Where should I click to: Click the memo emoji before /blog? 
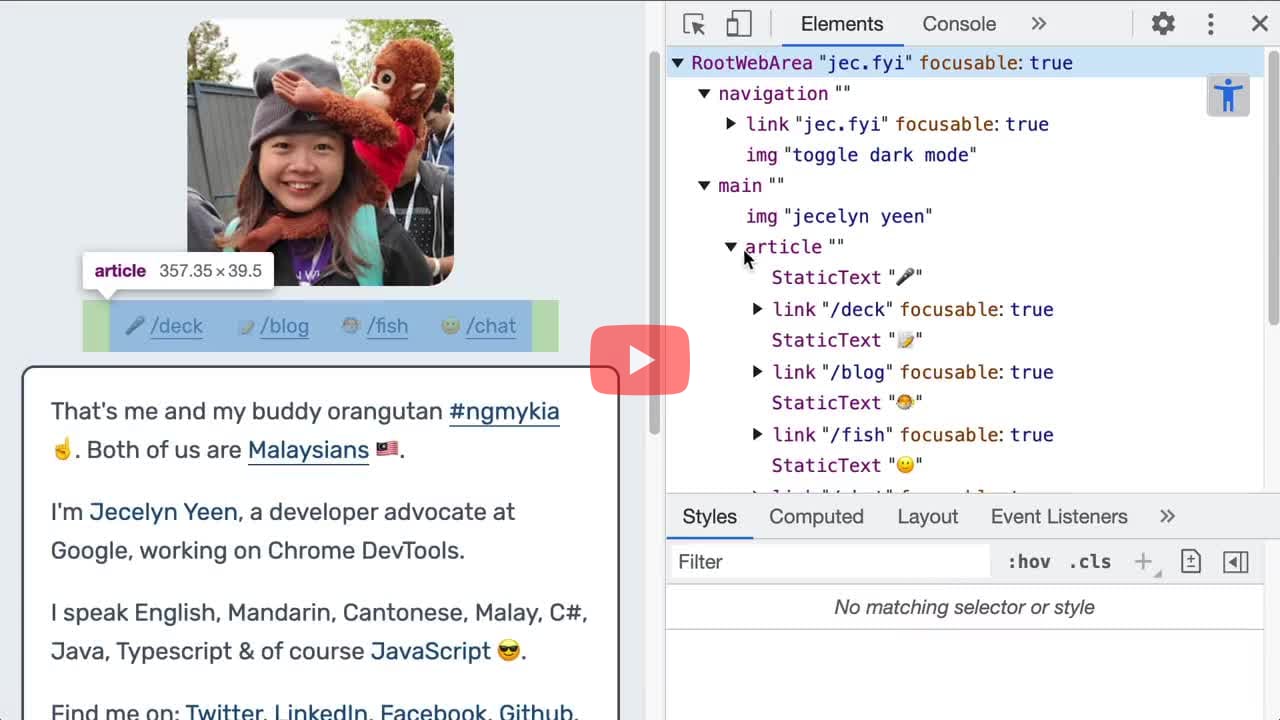click(246, 326)
